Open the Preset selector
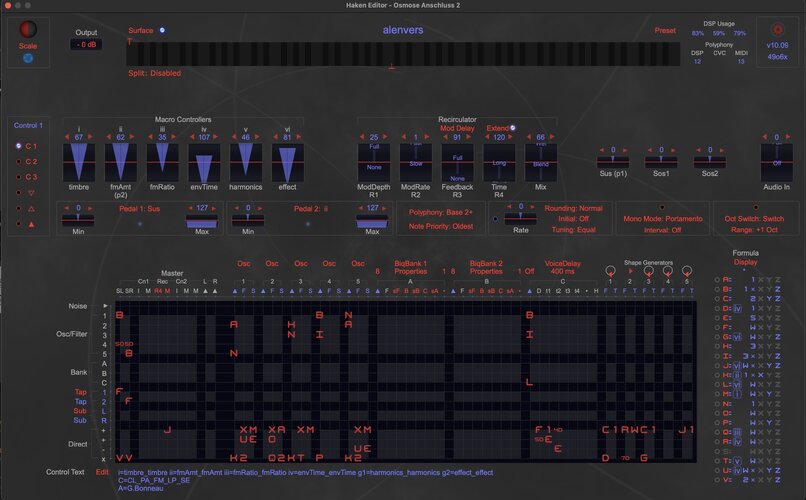 [665, 30]
